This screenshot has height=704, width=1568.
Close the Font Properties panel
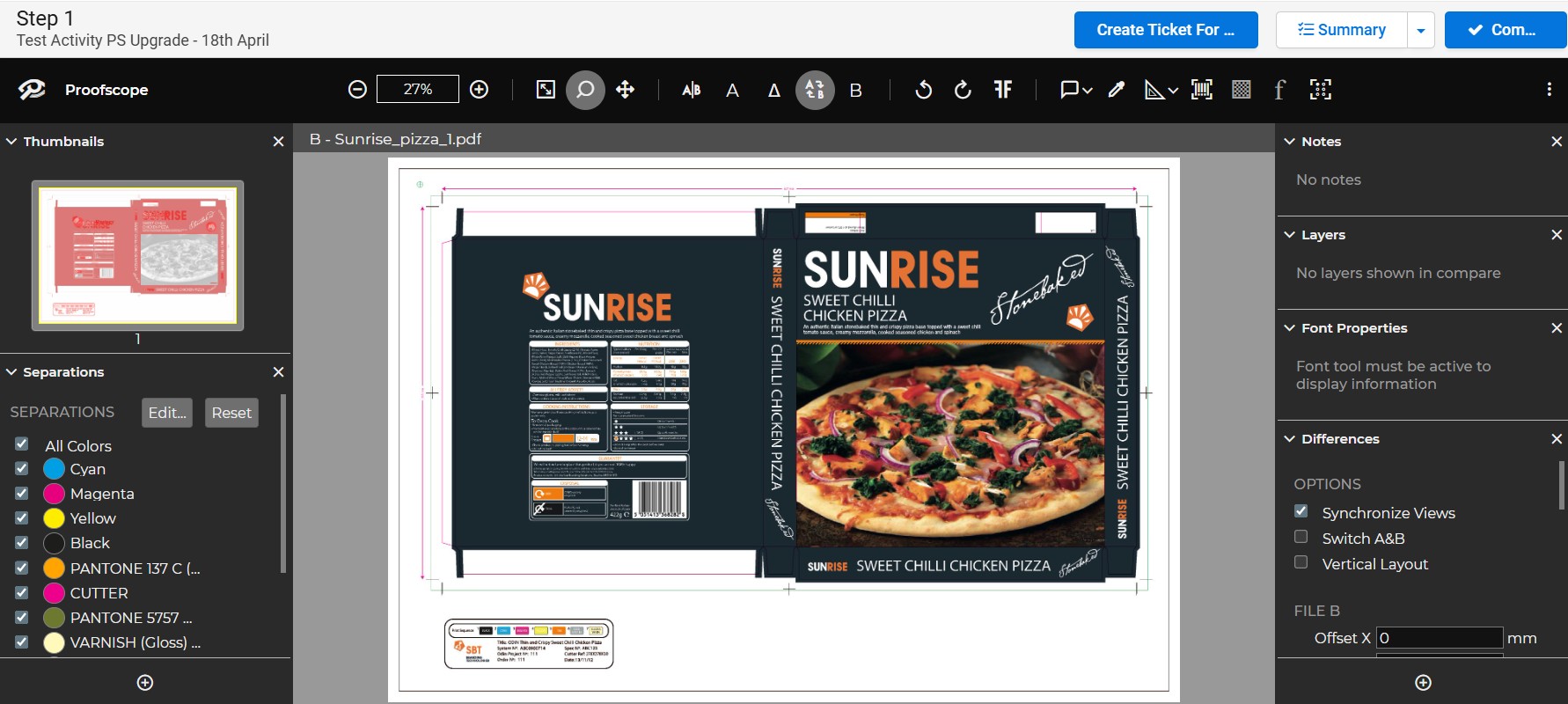tap(1556, 328)
